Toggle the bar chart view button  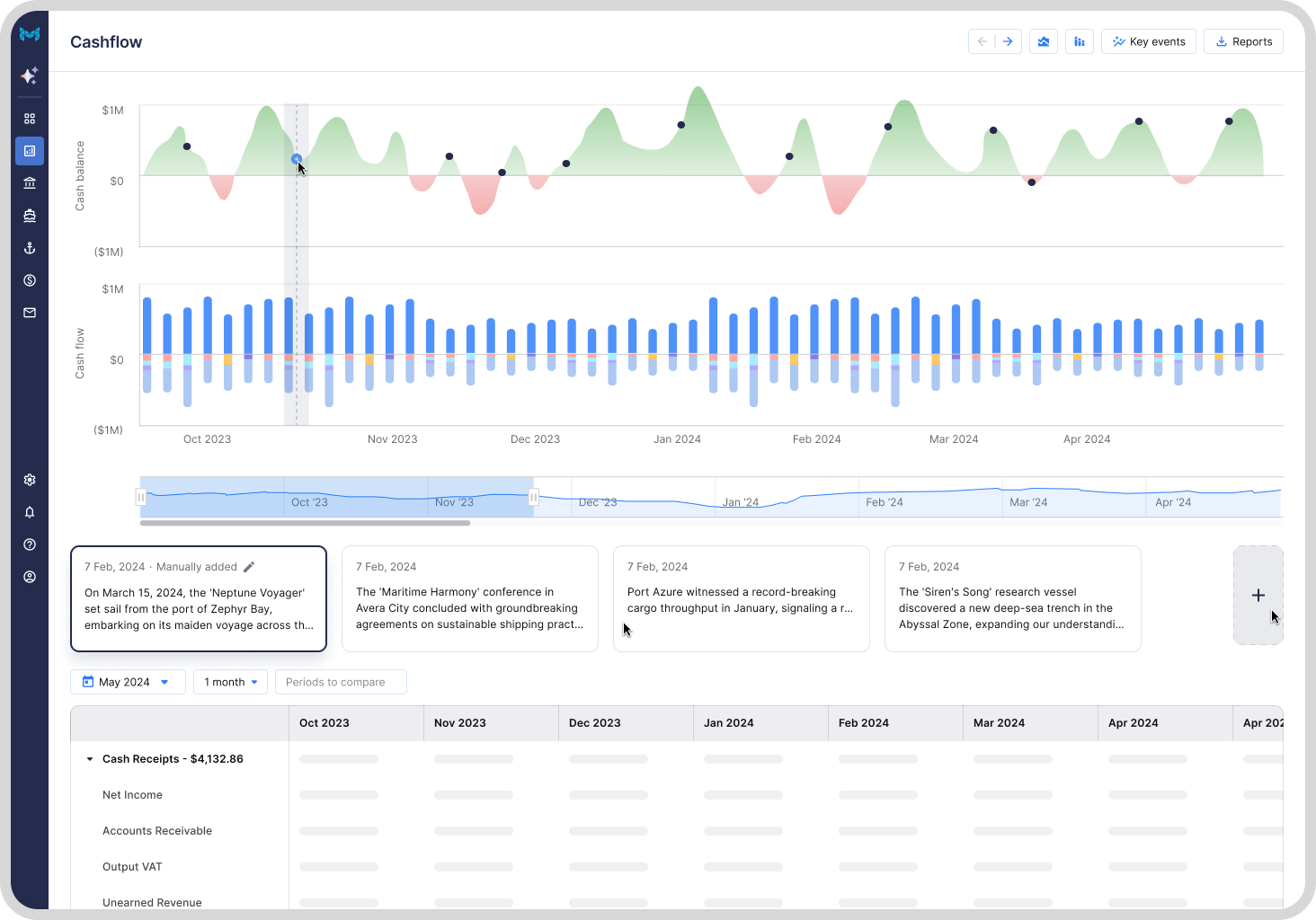pos(1079,41)
